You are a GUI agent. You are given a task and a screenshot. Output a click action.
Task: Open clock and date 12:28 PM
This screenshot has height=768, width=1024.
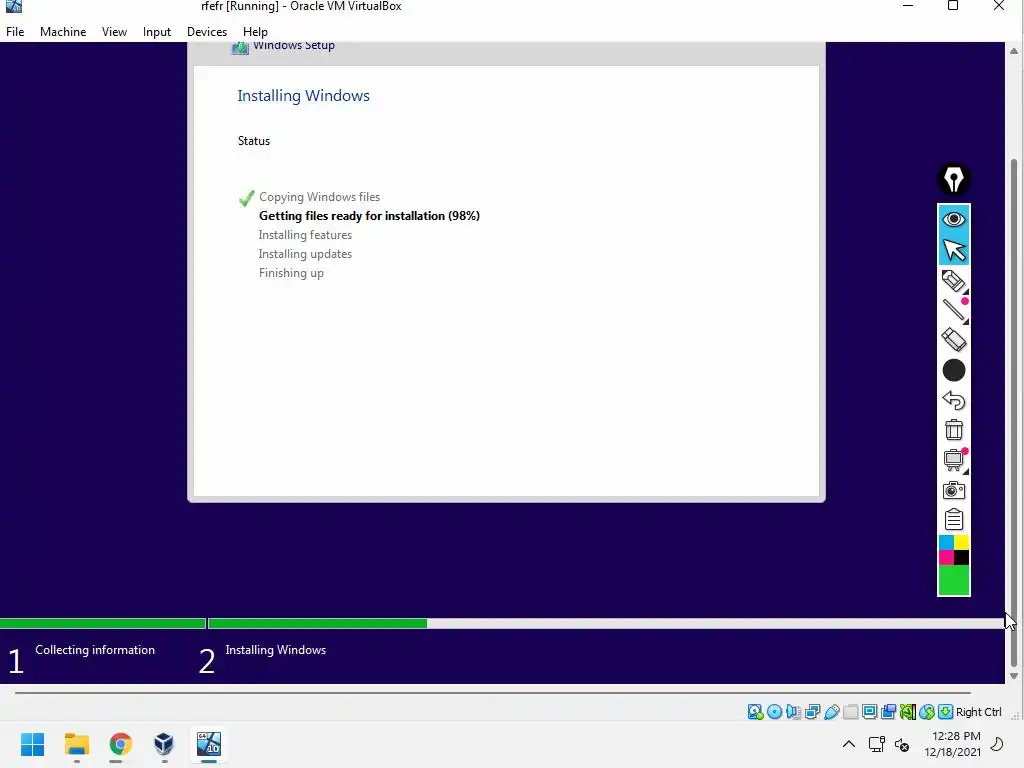click(x=953, y=744)
